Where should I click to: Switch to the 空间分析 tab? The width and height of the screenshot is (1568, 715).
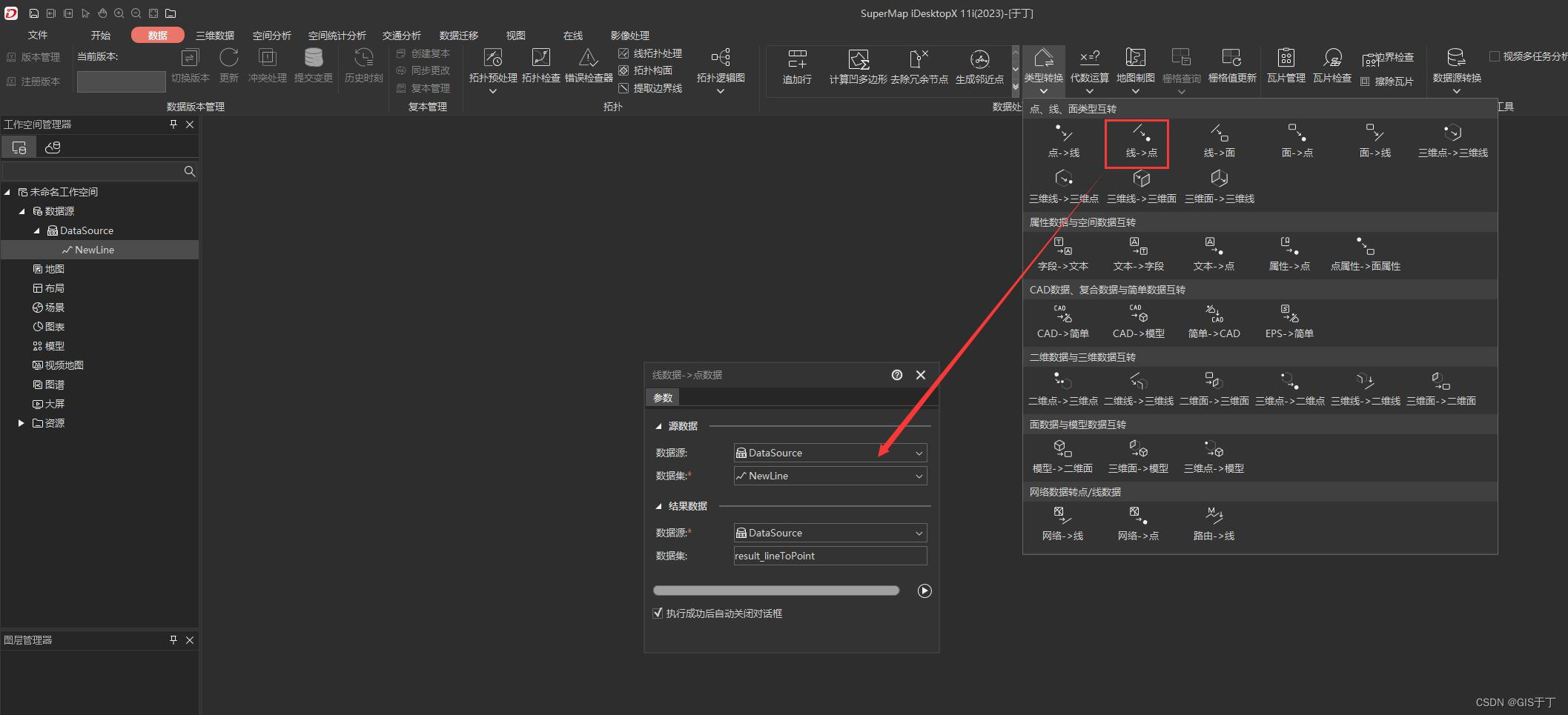pyautogui.click(x=272, y=35)
